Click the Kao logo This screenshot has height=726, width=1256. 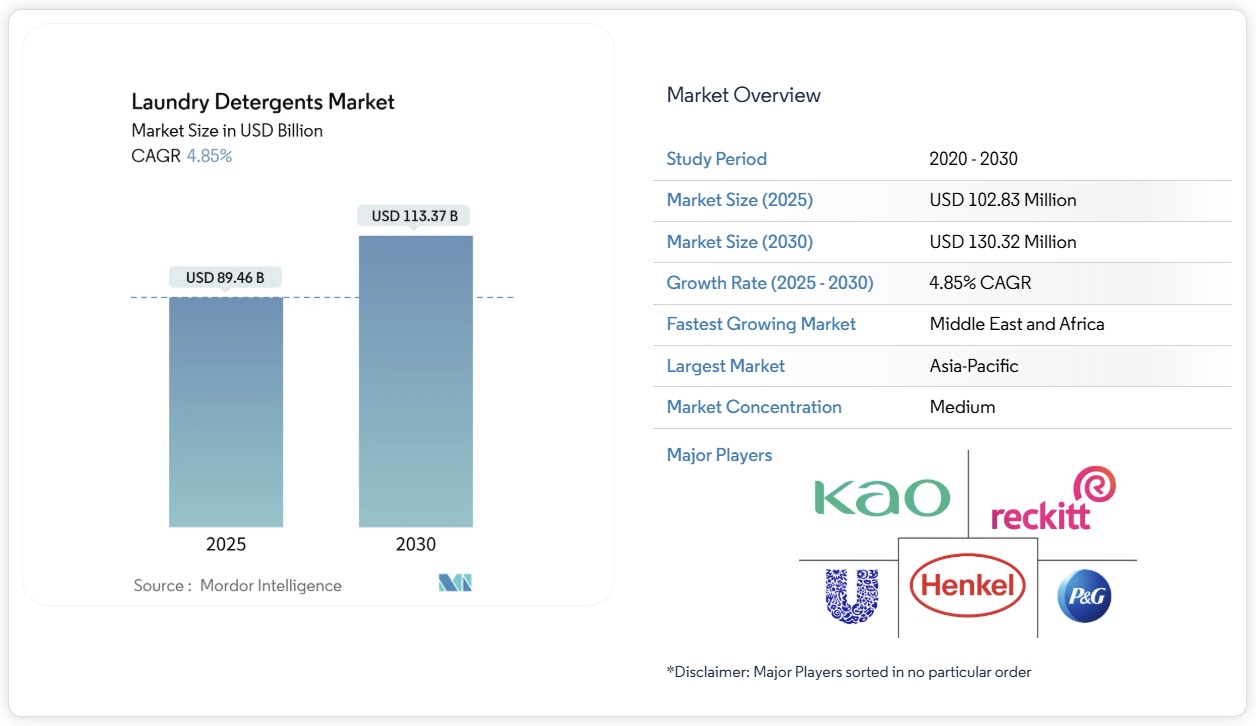(x=881, y=497)
